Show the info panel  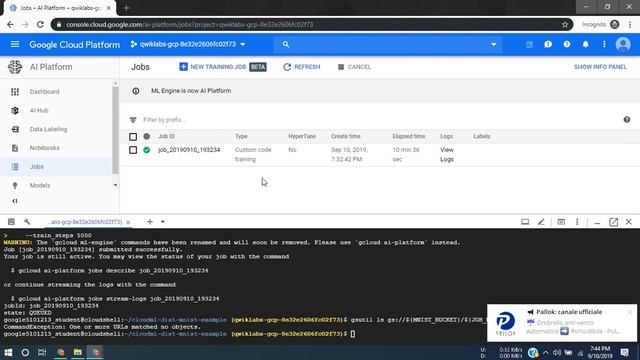click(600, 67)
